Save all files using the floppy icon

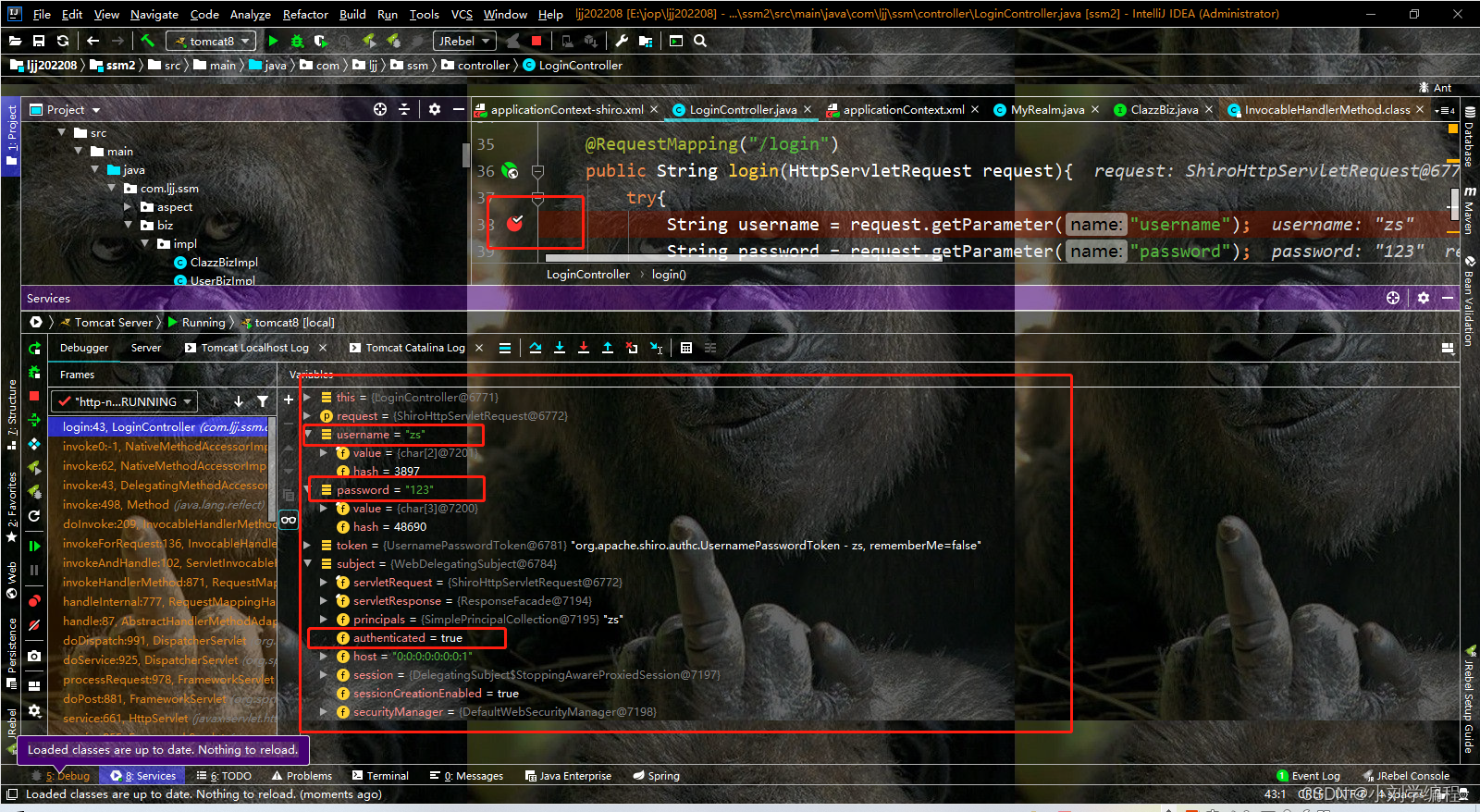pos(39,41)
